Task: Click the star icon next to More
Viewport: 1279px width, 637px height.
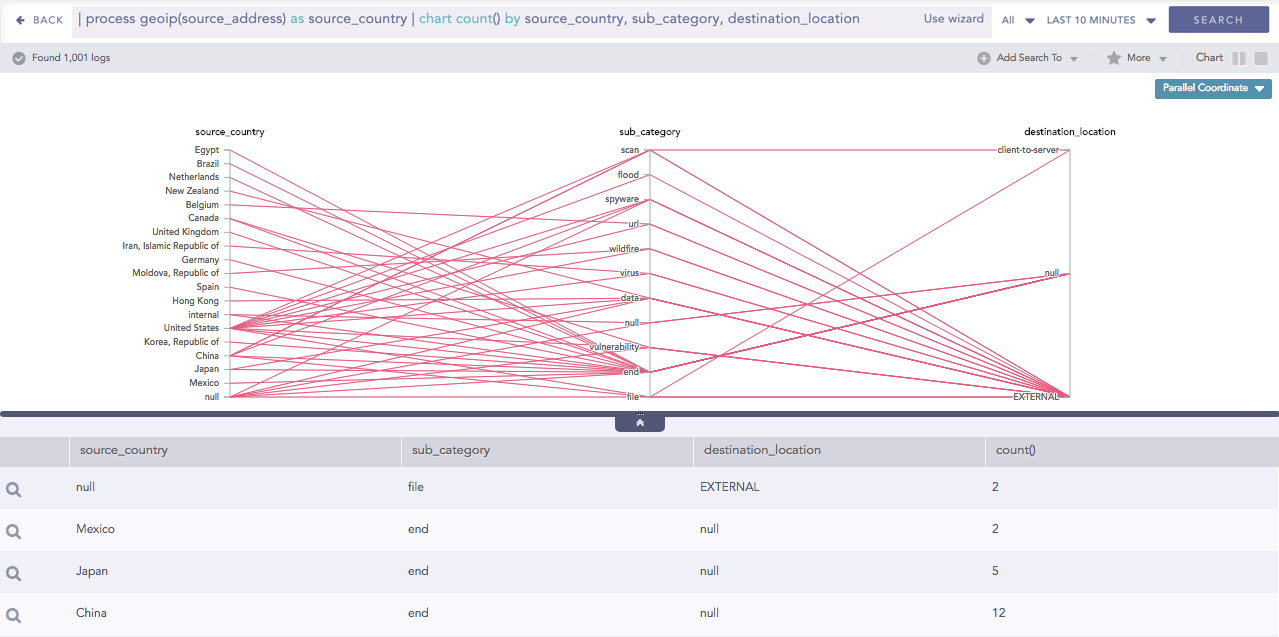Action: click(1113, 58)
